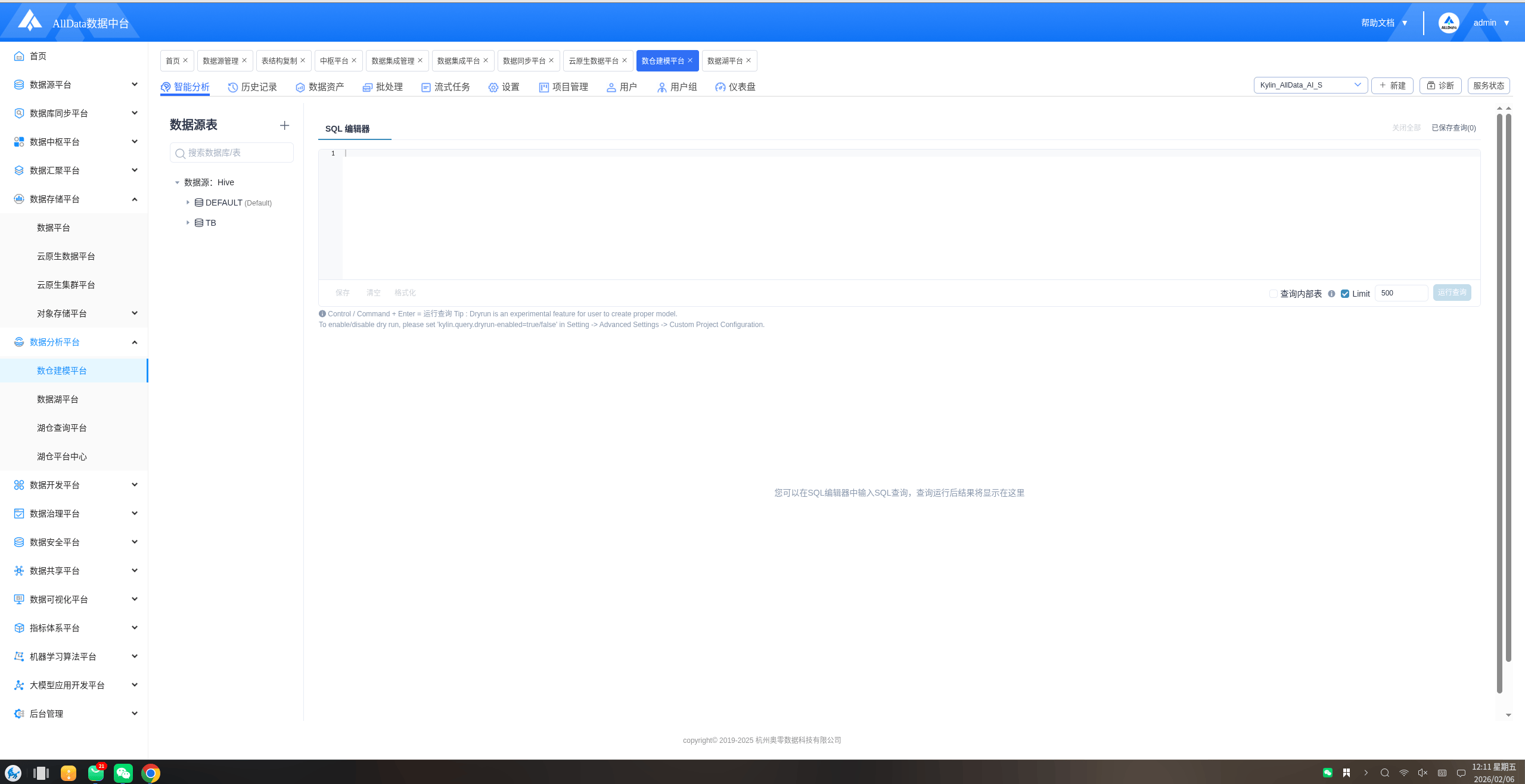Click the 诊断 diagnose icon button
Screen dimensions: 1525x784
(1440, 86)
